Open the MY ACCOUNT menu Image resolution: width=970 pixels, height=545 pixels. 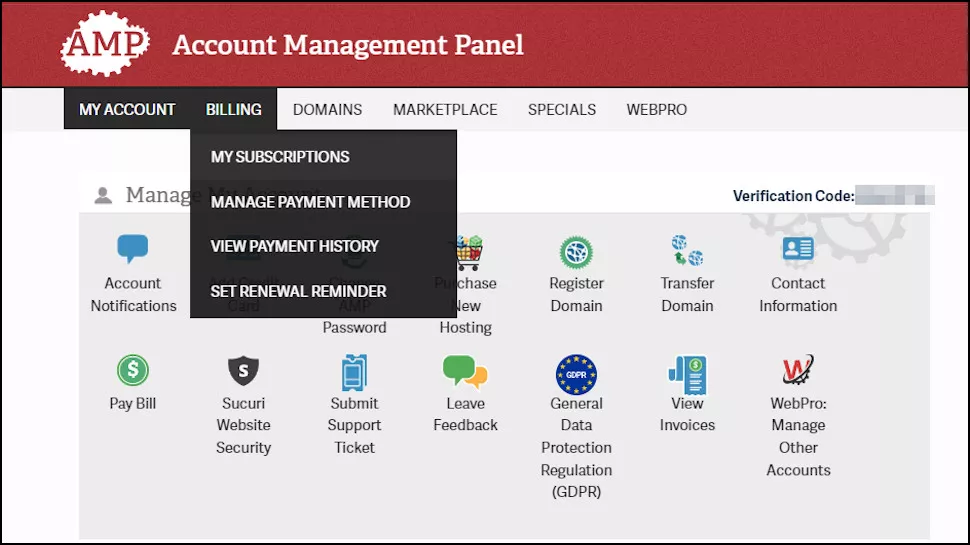click(127, 109)
